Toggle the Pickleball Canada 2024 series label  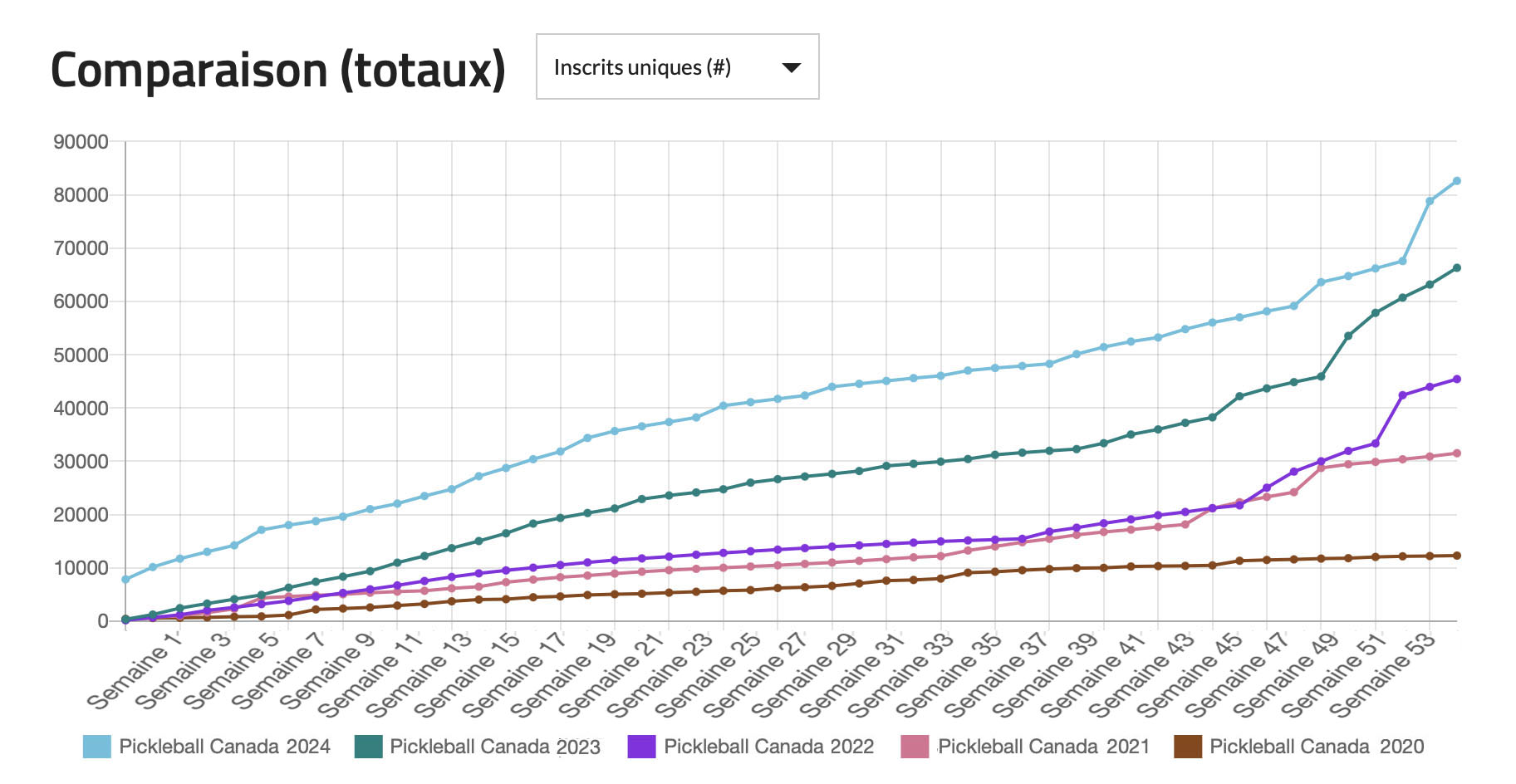[224, 747]
